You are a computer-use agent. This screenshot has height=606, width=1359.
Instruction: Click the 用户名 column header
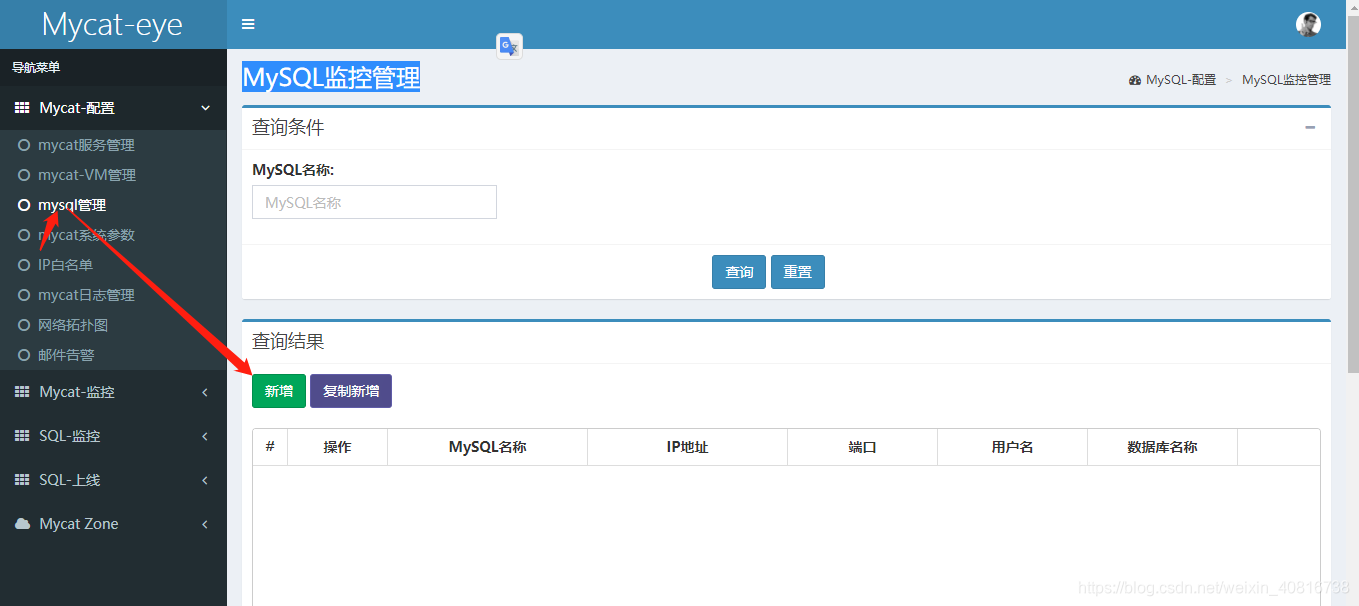tap(1013, 447)
